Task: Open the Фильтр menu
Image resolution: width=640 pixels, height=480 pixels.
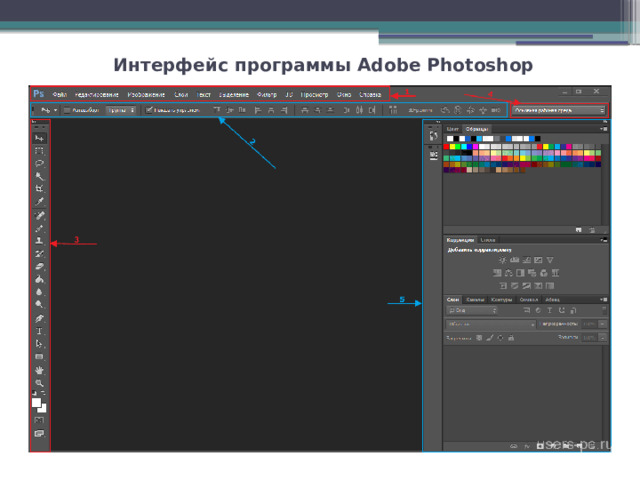Action: 267,94
